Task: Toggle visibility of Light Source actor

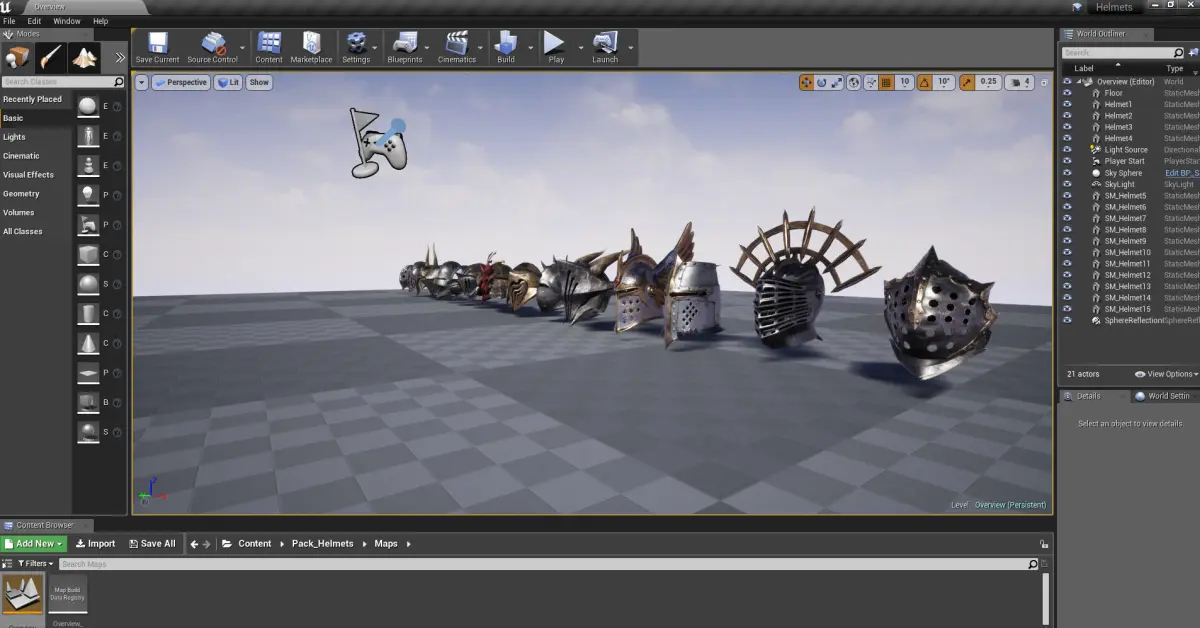Action: coord(1067,150)
